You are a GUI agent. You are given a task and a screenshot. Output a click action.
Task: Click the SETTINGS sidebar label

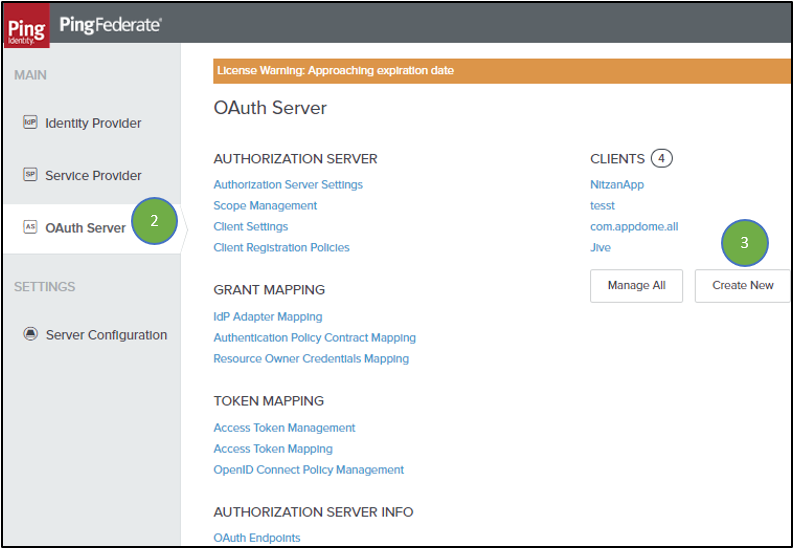point(45,287)
